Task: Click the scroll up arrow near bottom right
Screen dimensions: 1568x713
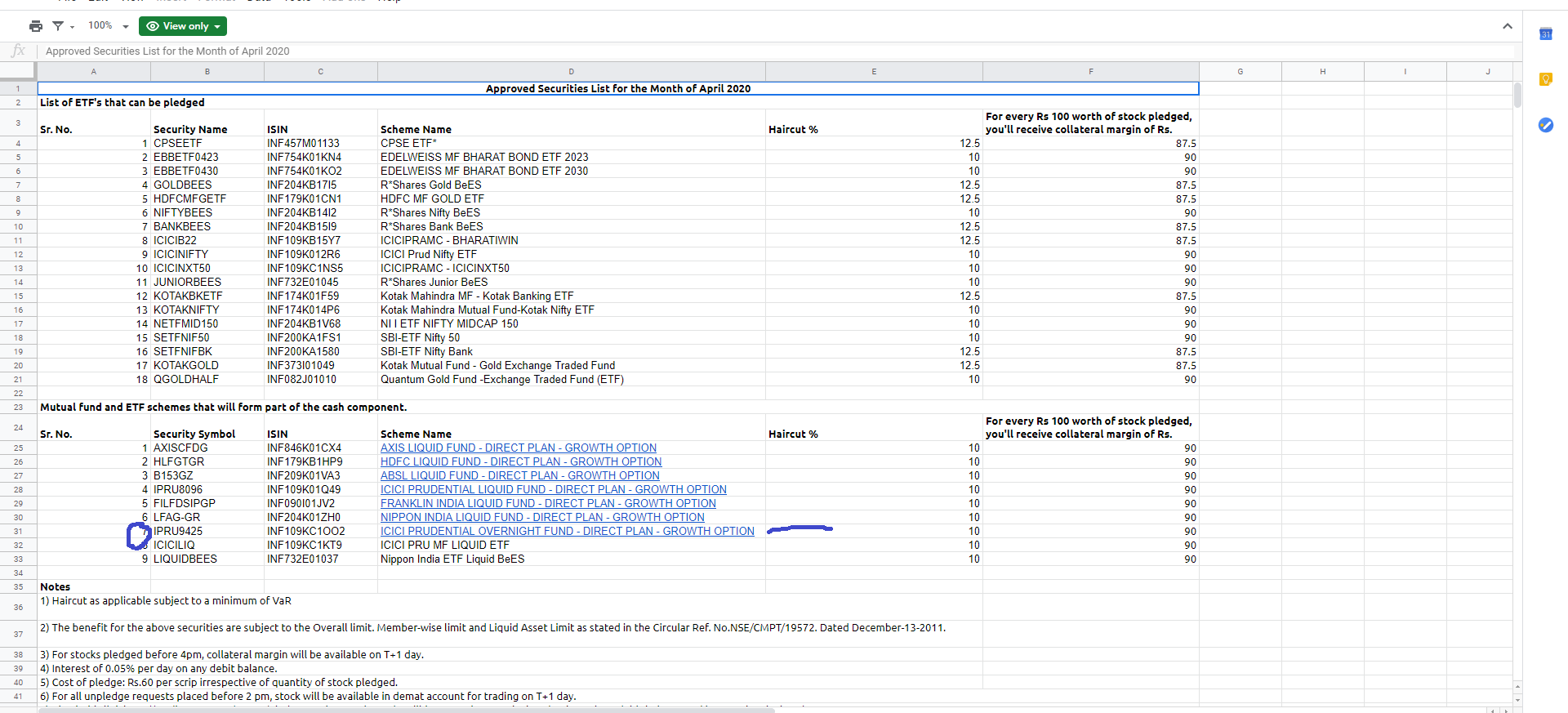Action: (x=1517, y=685)
